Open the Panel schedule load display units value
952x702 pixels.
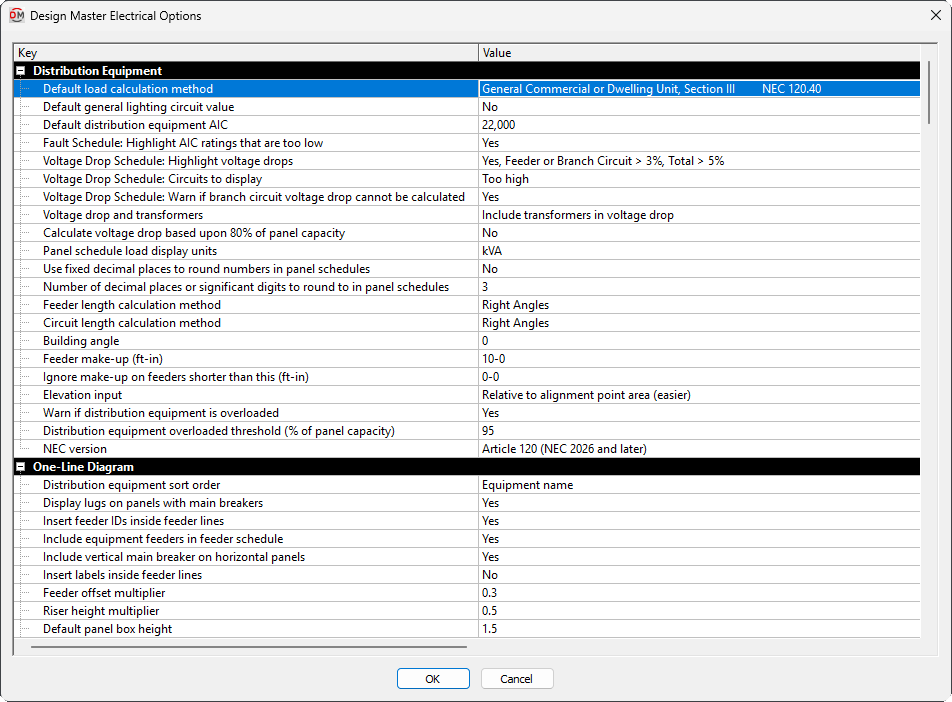click(x=698, y=251)
